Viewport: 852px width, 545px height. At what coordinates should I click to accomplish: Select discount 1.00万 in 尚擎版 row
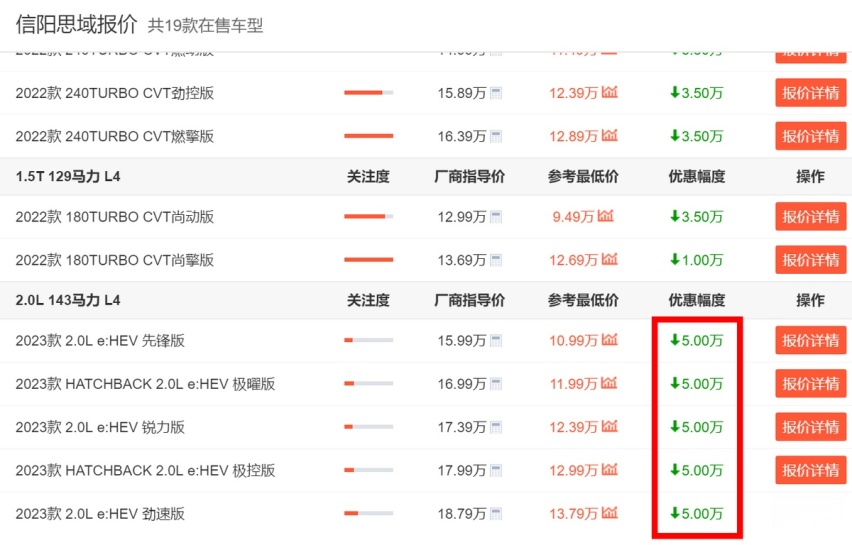tap(697, 260)
